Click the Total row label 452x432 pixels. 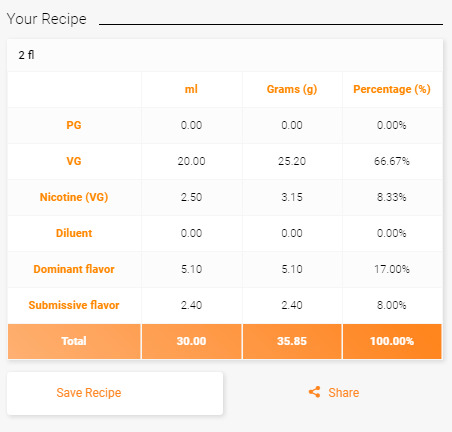tap(74, 341)
